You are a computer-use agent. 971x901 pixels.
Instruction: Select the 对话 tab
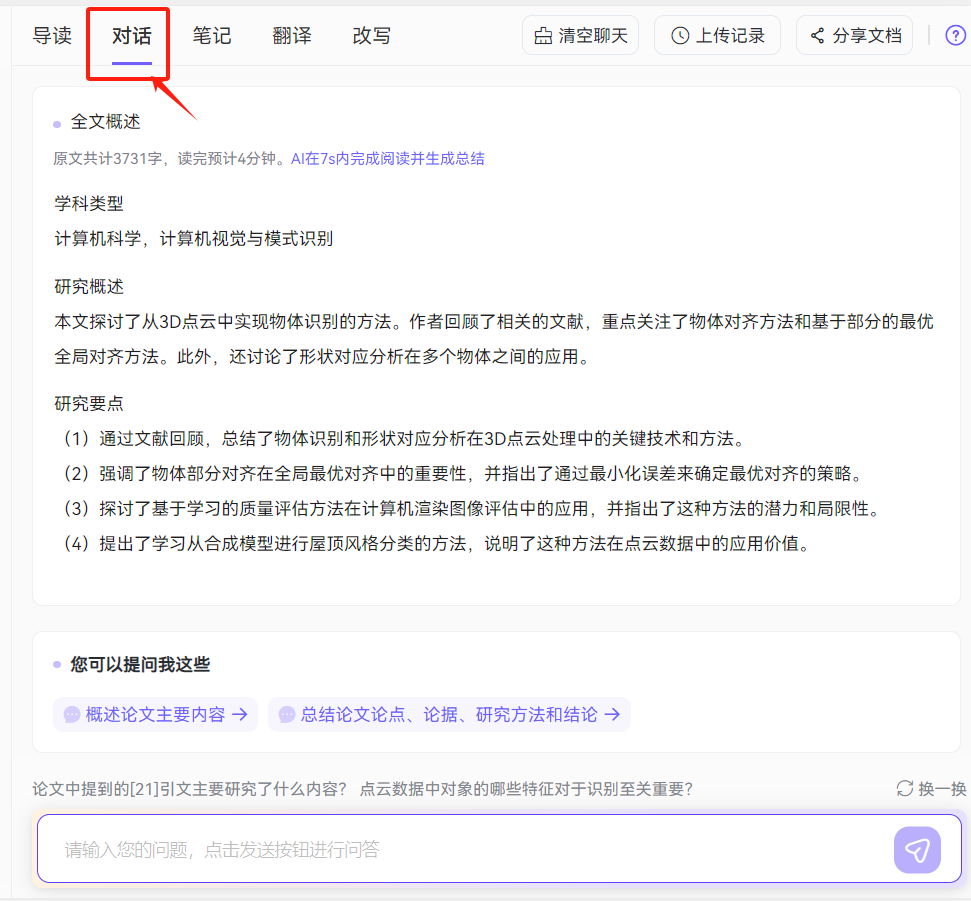tap(131, 36)
